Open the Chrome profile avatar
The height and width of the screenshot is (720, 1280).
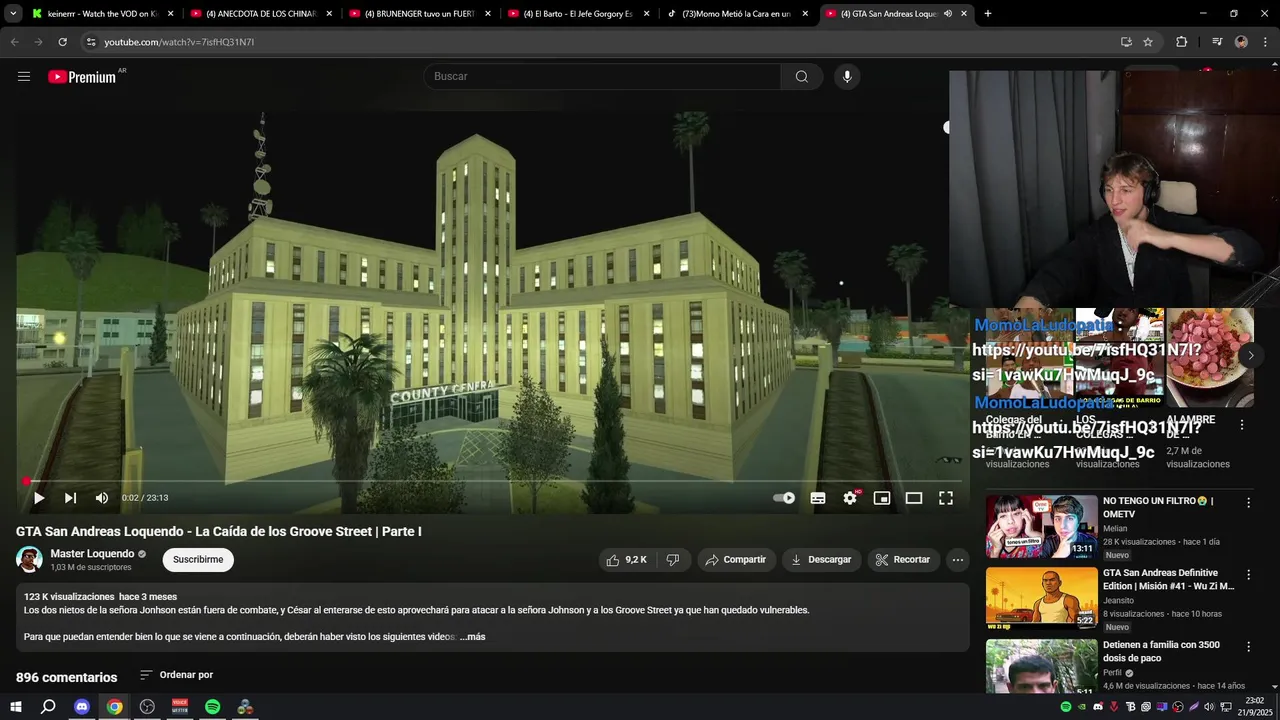[x=1241, y=42]
